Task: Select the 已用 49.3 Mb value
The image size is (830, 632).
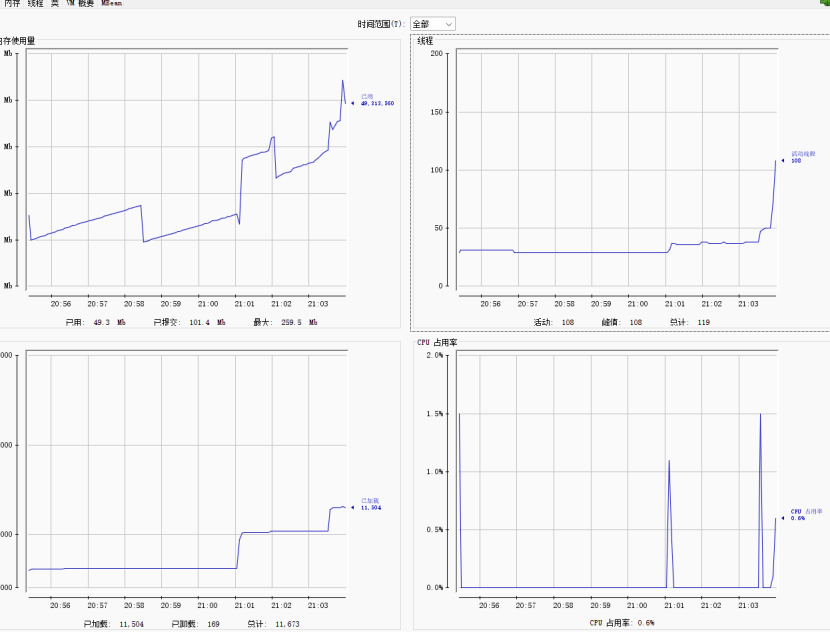Action: pyautogui.click(x=96, y=322)
